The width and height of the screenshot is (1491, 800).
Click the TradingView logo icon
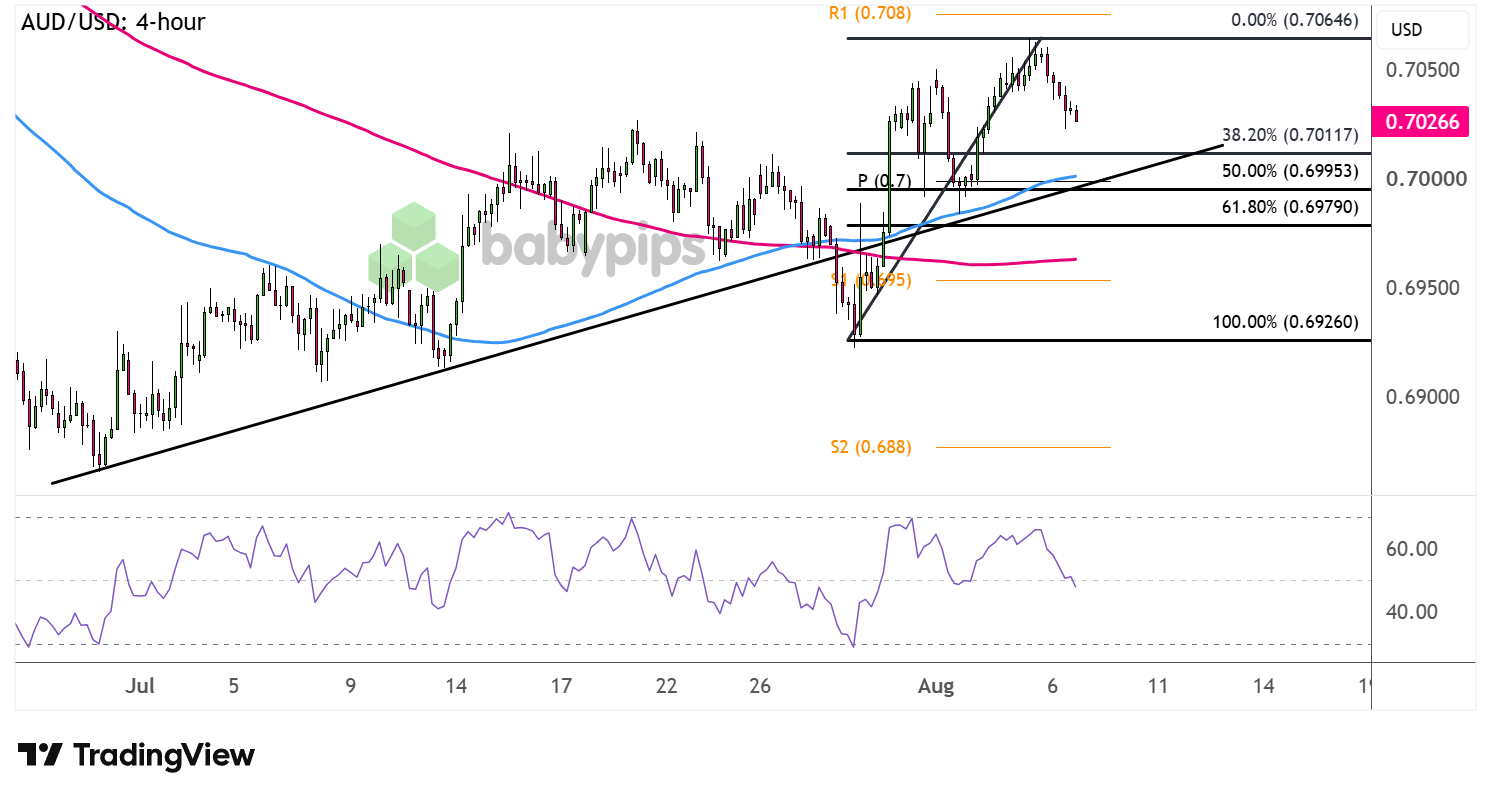tap(41, 755)
